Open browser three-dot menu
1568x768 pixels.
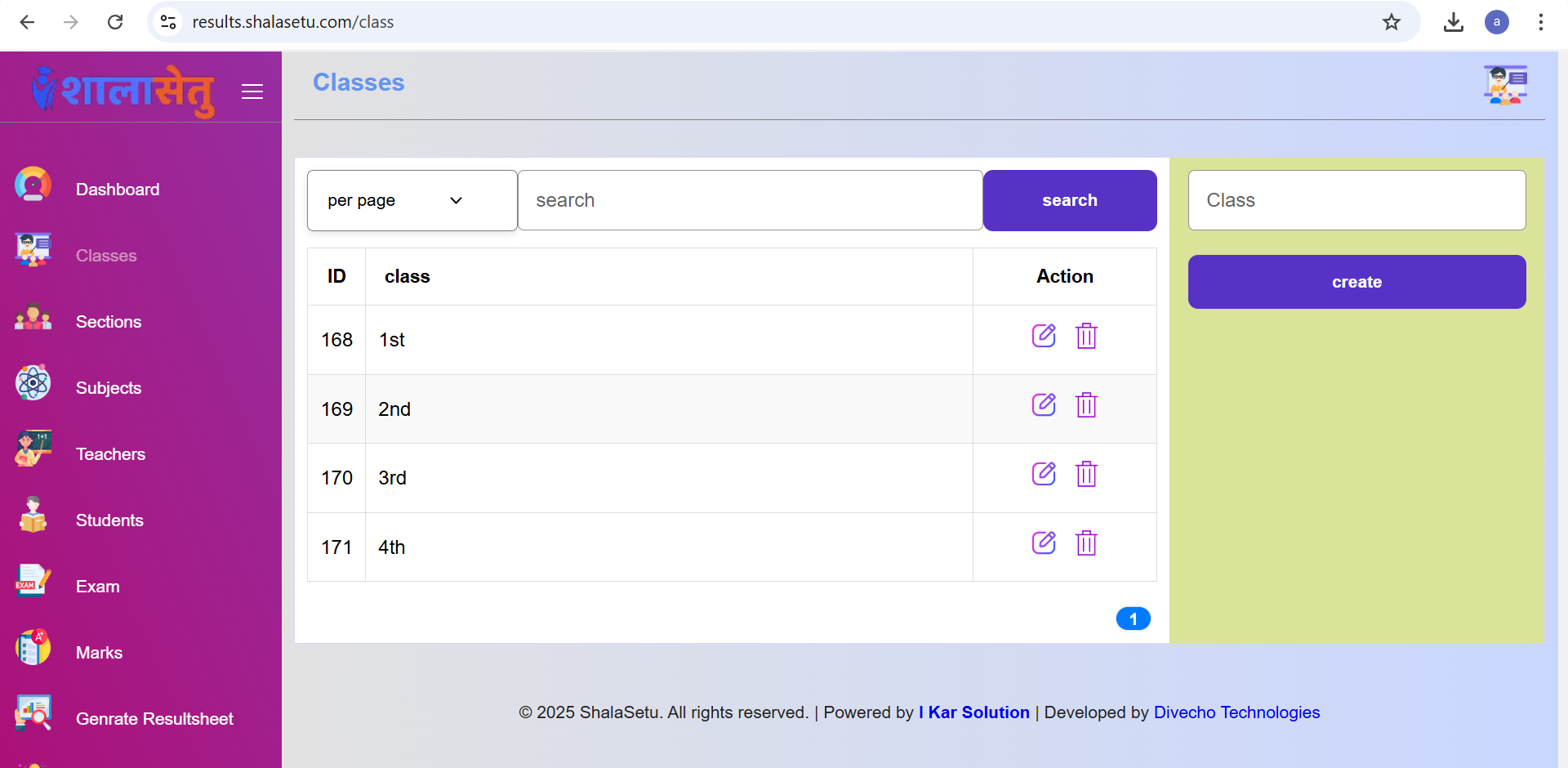(1540, 22)
